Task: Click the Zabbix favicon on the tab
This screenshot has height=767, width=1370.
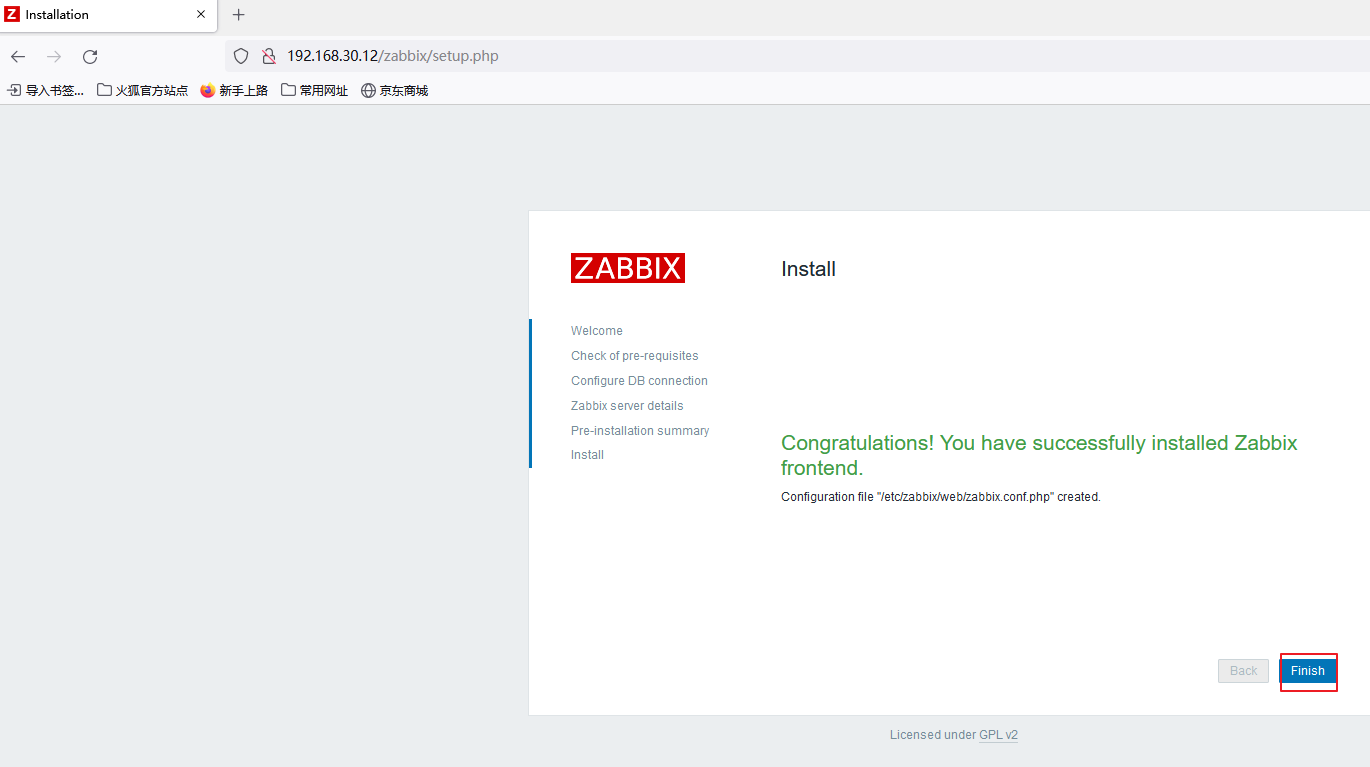Action: coord(12,15)
